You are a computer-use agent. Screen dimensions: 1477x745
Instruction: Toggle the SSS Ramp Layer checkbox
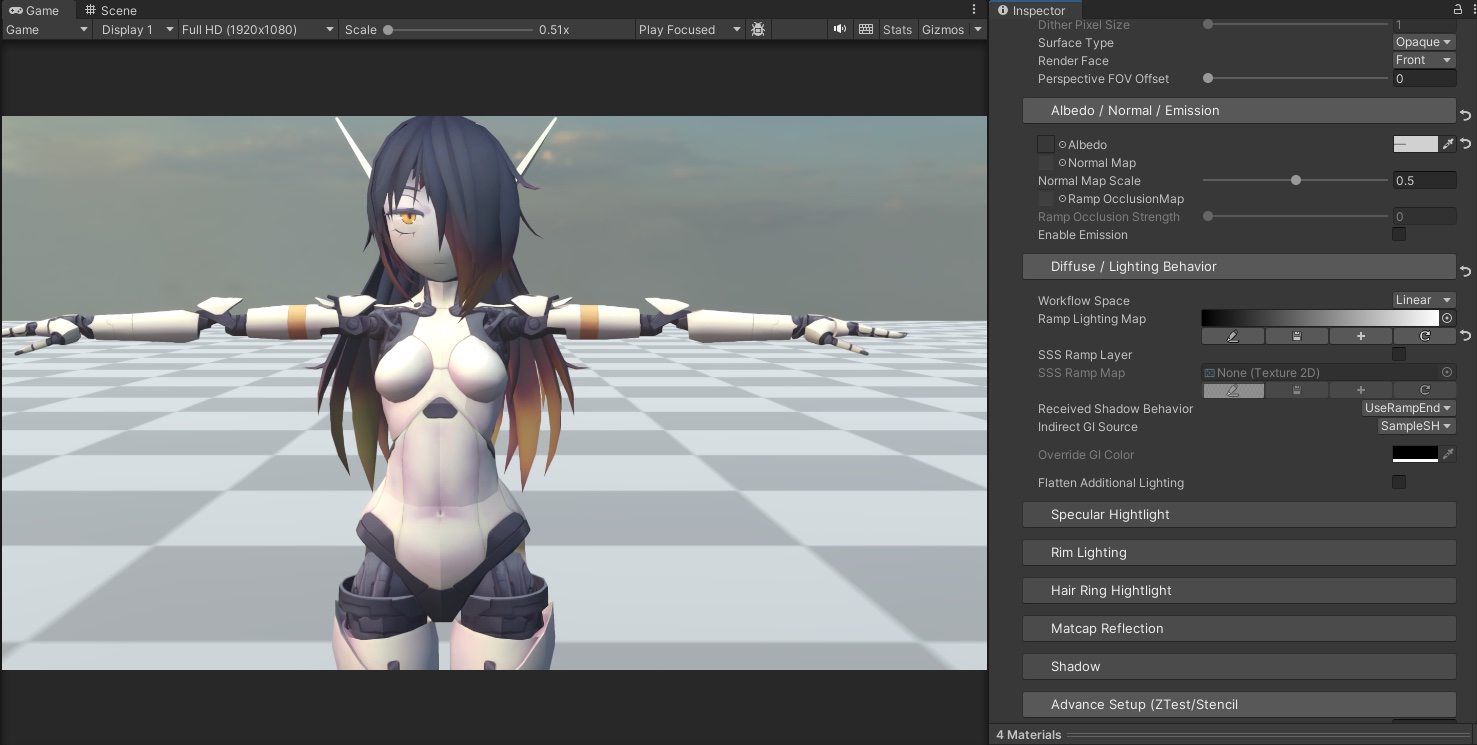(1399, 355)
